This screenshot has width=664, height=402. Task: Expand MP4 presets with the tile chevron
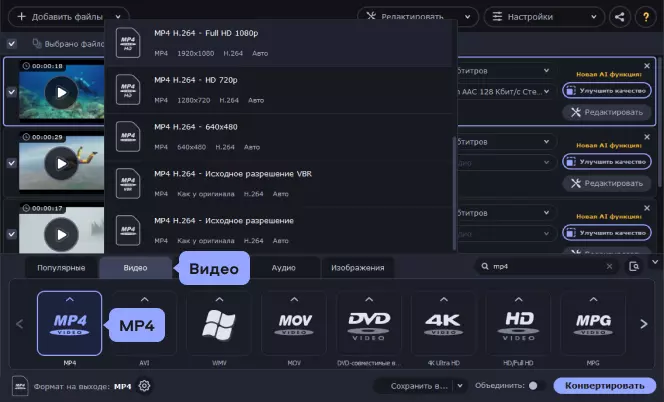[x=69, y=299]
